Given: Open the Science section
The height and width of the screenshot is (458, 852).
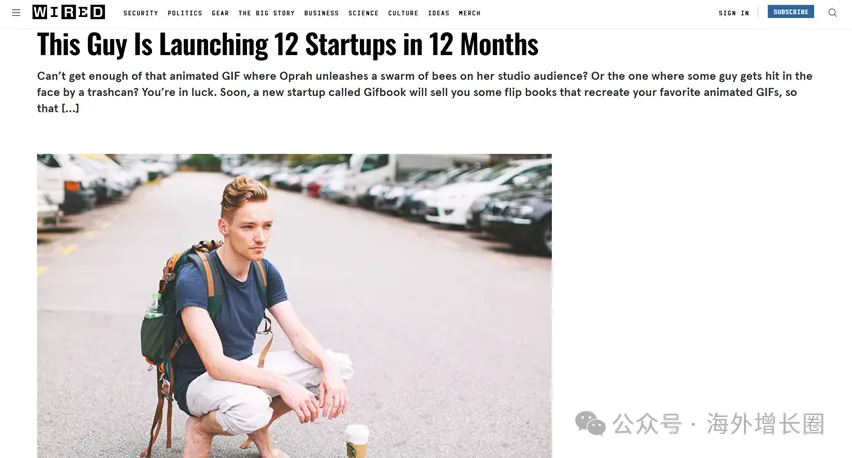Looking at the screenshot, I should 364,13.
